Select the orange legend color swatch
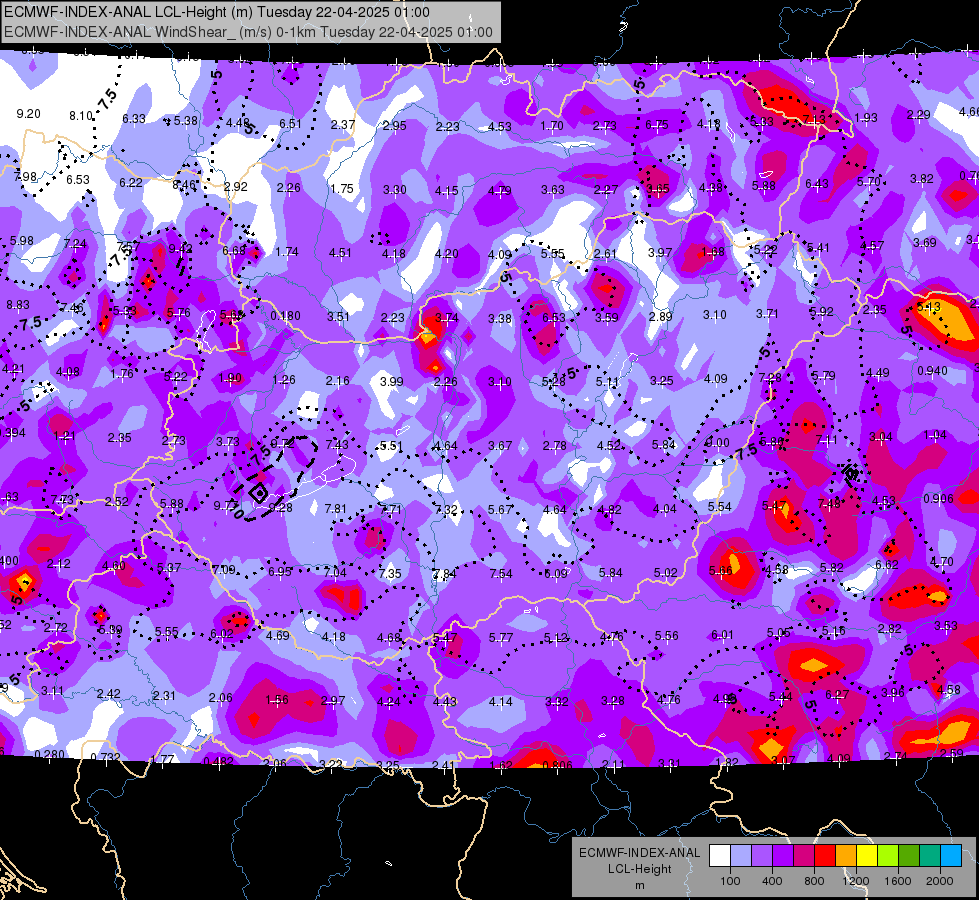The width and height of the screenshot is (979, 900). [x=846, y=856]
